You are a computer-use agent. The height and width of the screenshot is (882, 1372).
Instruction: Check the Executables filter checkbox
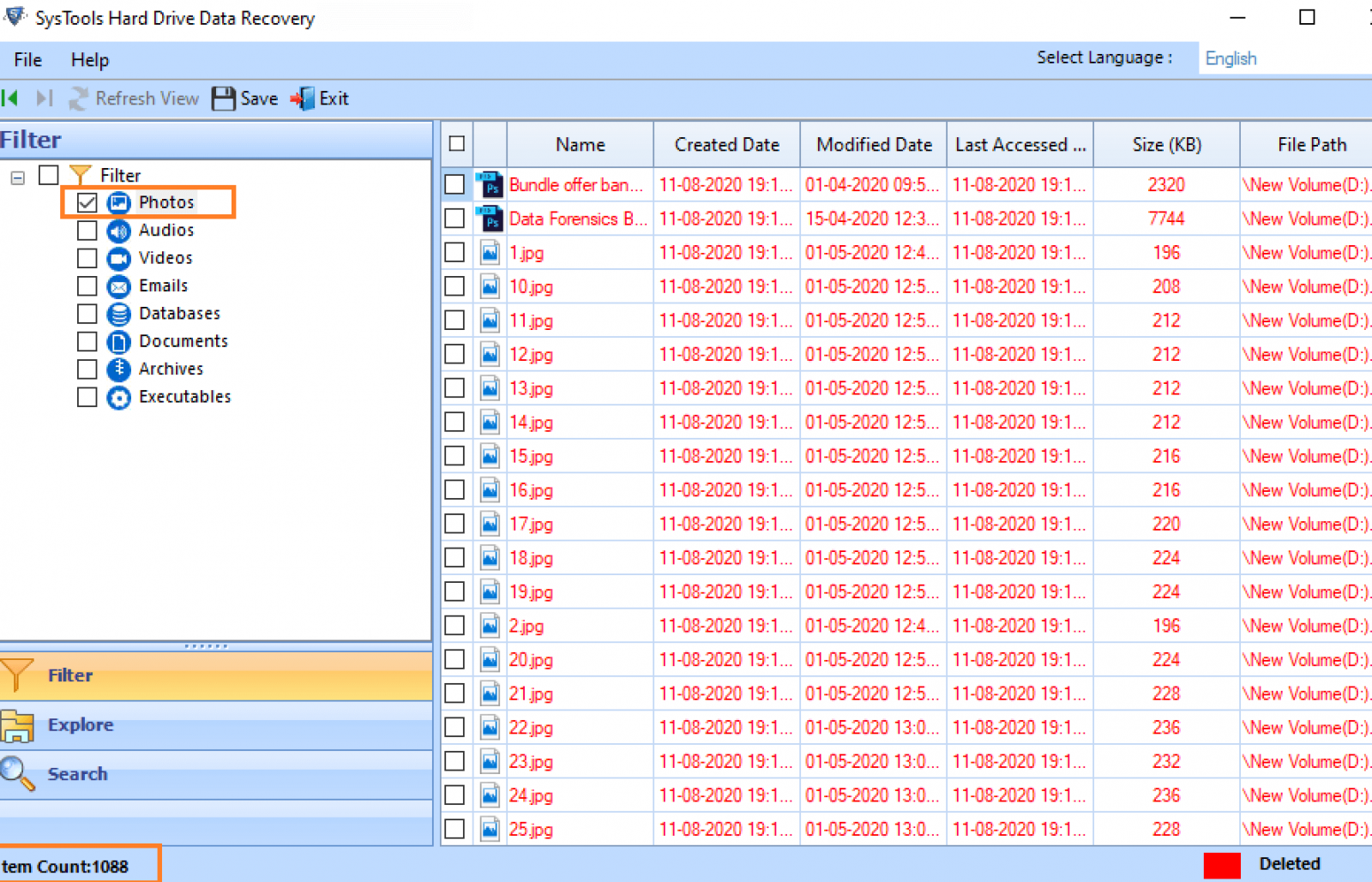[x=87, y=398]
